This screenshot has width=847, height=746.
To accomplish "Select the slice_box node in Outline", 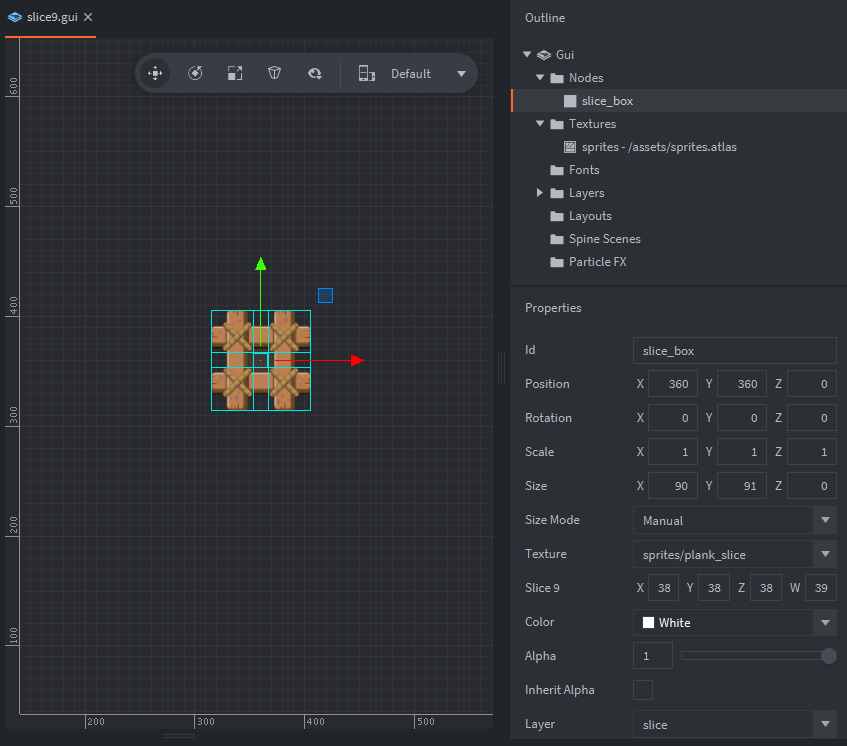I will pos(607,101).
